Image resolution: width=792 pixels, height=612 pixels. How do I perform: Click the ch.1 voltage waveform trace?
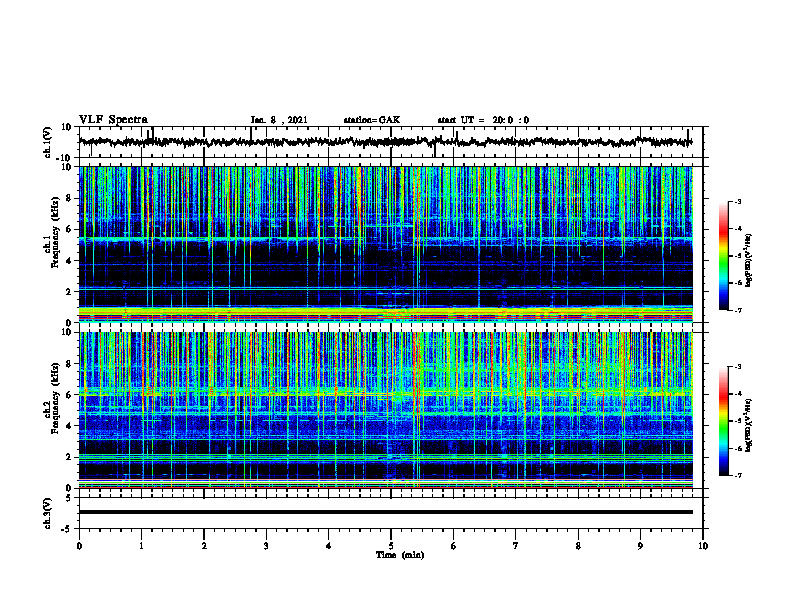(x=385, y=142)
